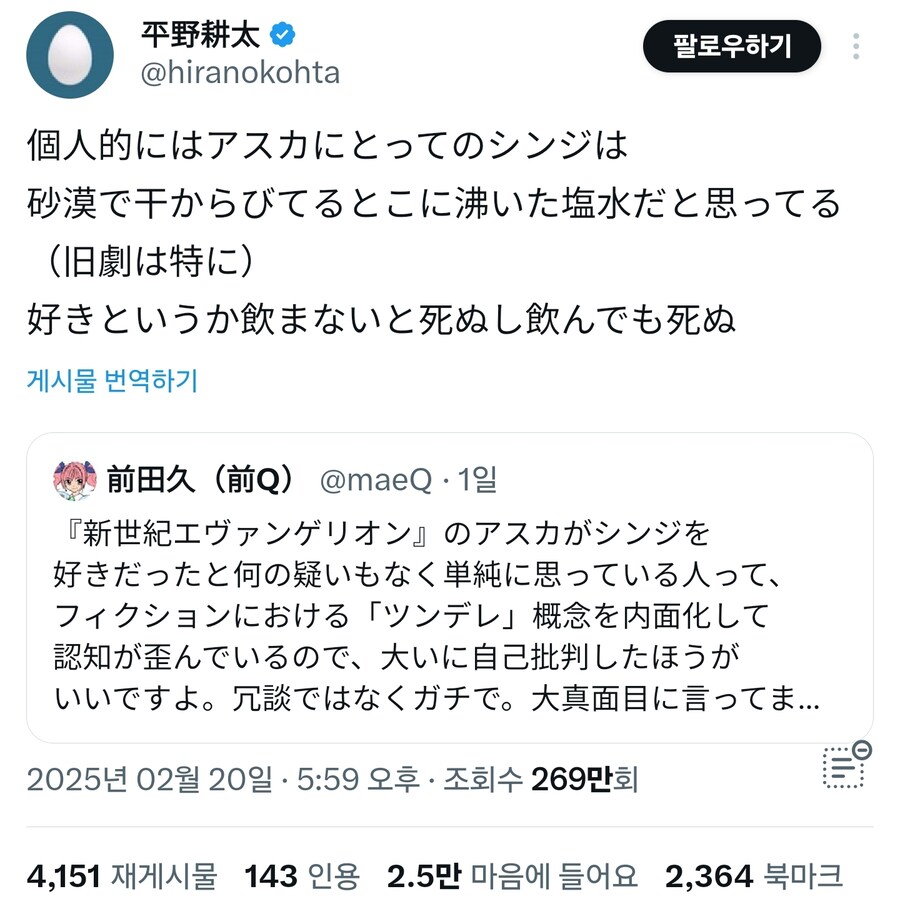This screenshot has width=900, height=919.
Task: Translate the post via 게시물 번역하기
Action: click(x=110, y=381)
